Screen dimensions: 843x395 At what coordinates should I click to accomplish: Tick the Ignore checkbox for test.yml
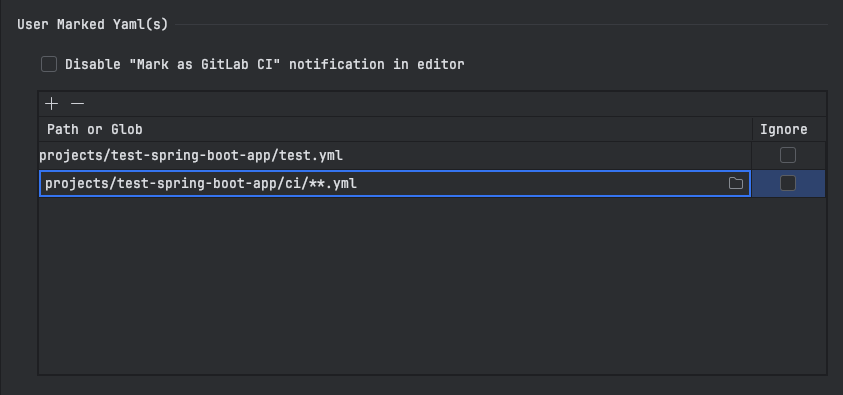point(788,155)
